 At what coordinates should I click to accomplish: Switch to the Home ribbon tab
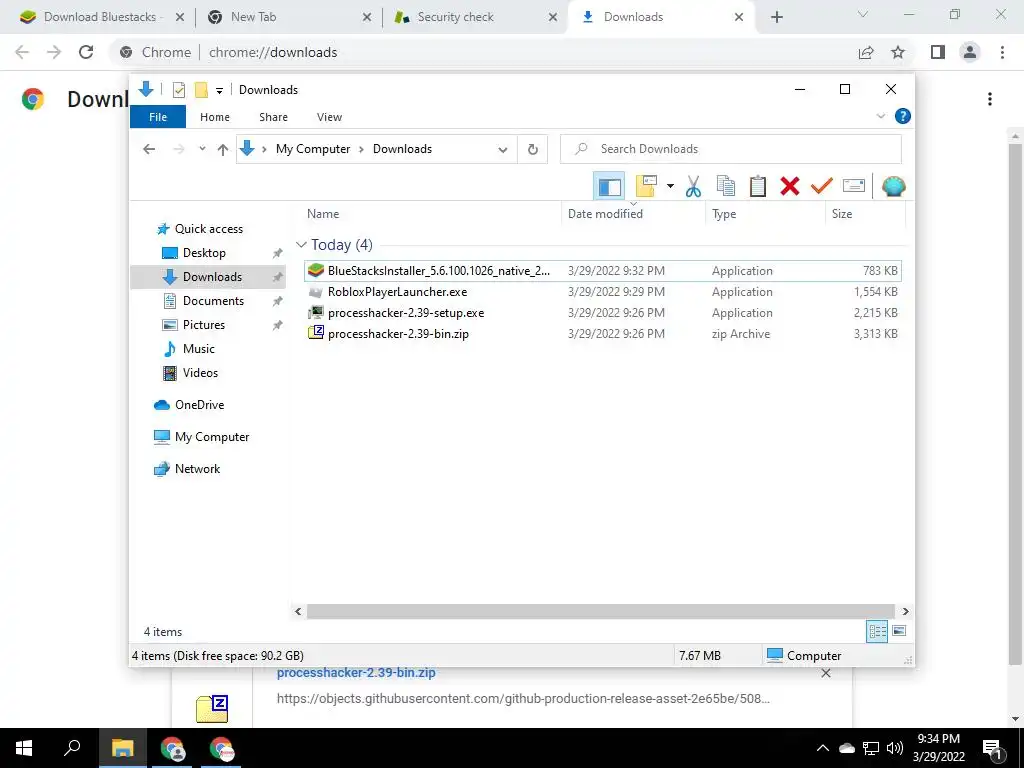(215, 117)
